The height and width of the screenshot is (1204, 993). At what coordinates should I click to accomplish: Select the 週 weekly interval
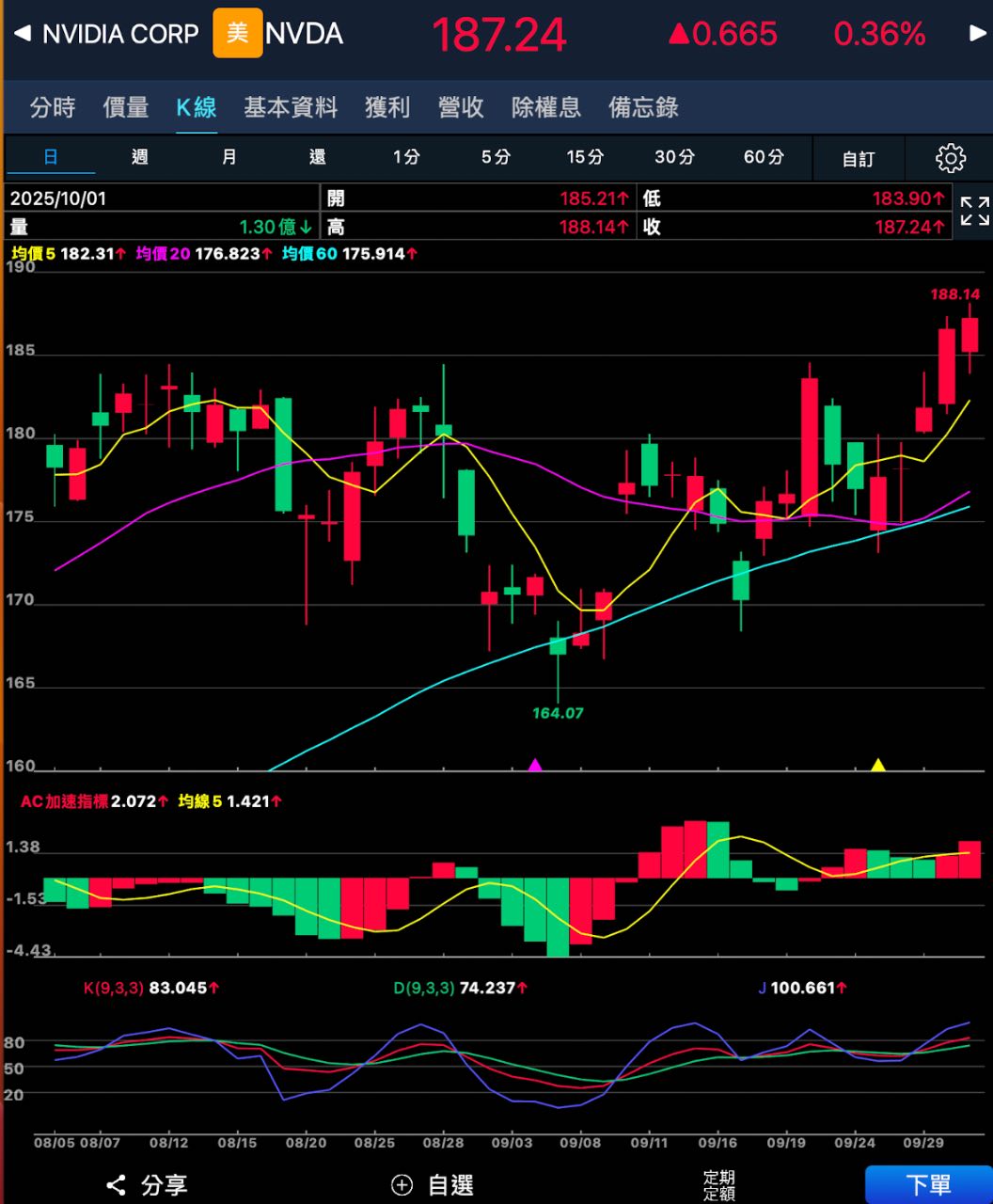pos(140,157)
